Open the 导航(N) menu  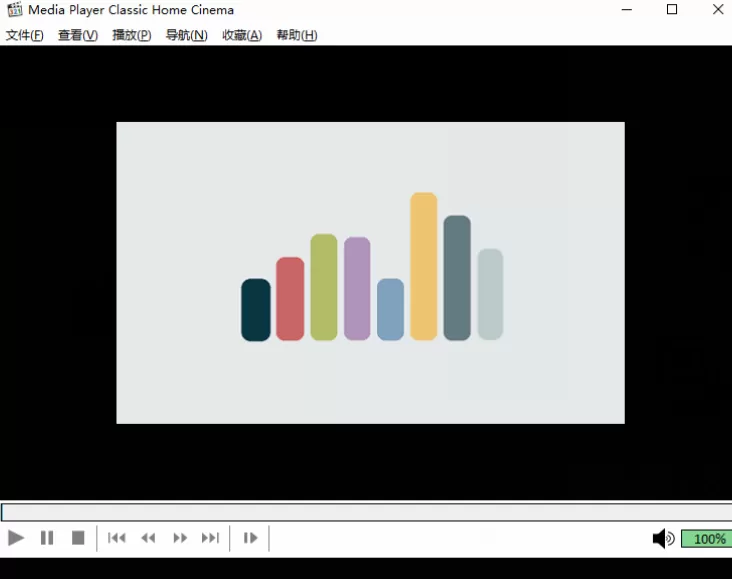tap(186, 35)
